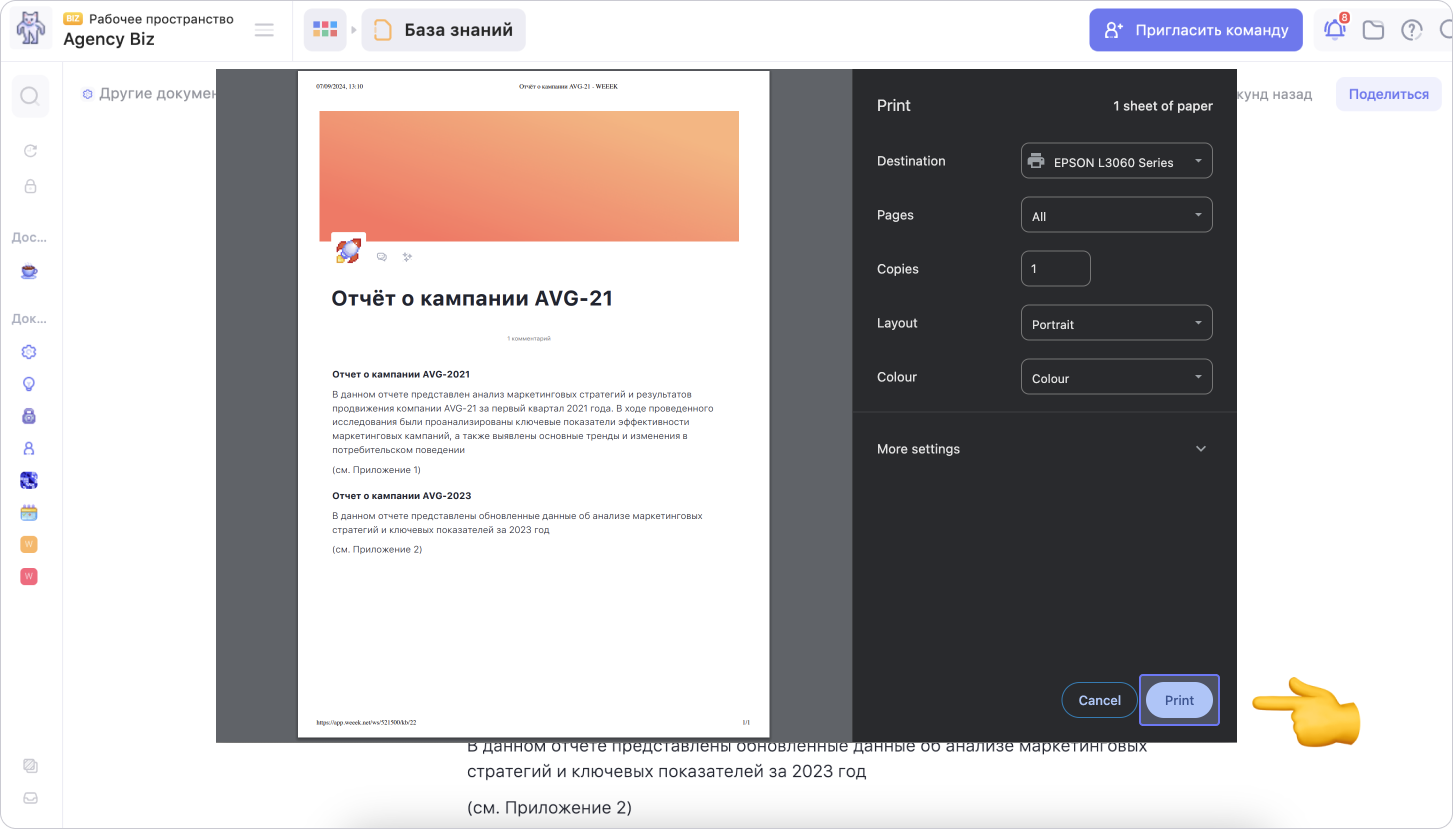The height and width of the screenshot is (829, 1453).
Task: Open the calendar document icon in sidebar
Action: pyautogui.click(x=29, y=512)
